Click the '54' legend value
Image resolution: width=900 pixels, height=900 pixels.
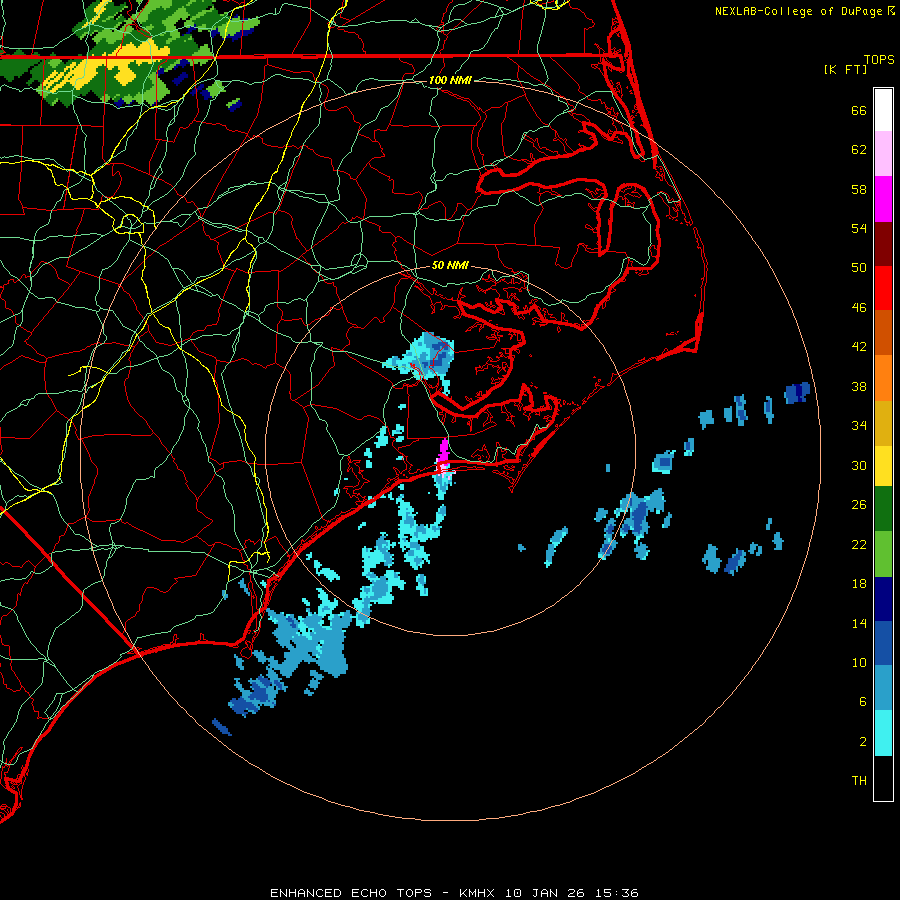pyautogui.click(x=859, y=228)
